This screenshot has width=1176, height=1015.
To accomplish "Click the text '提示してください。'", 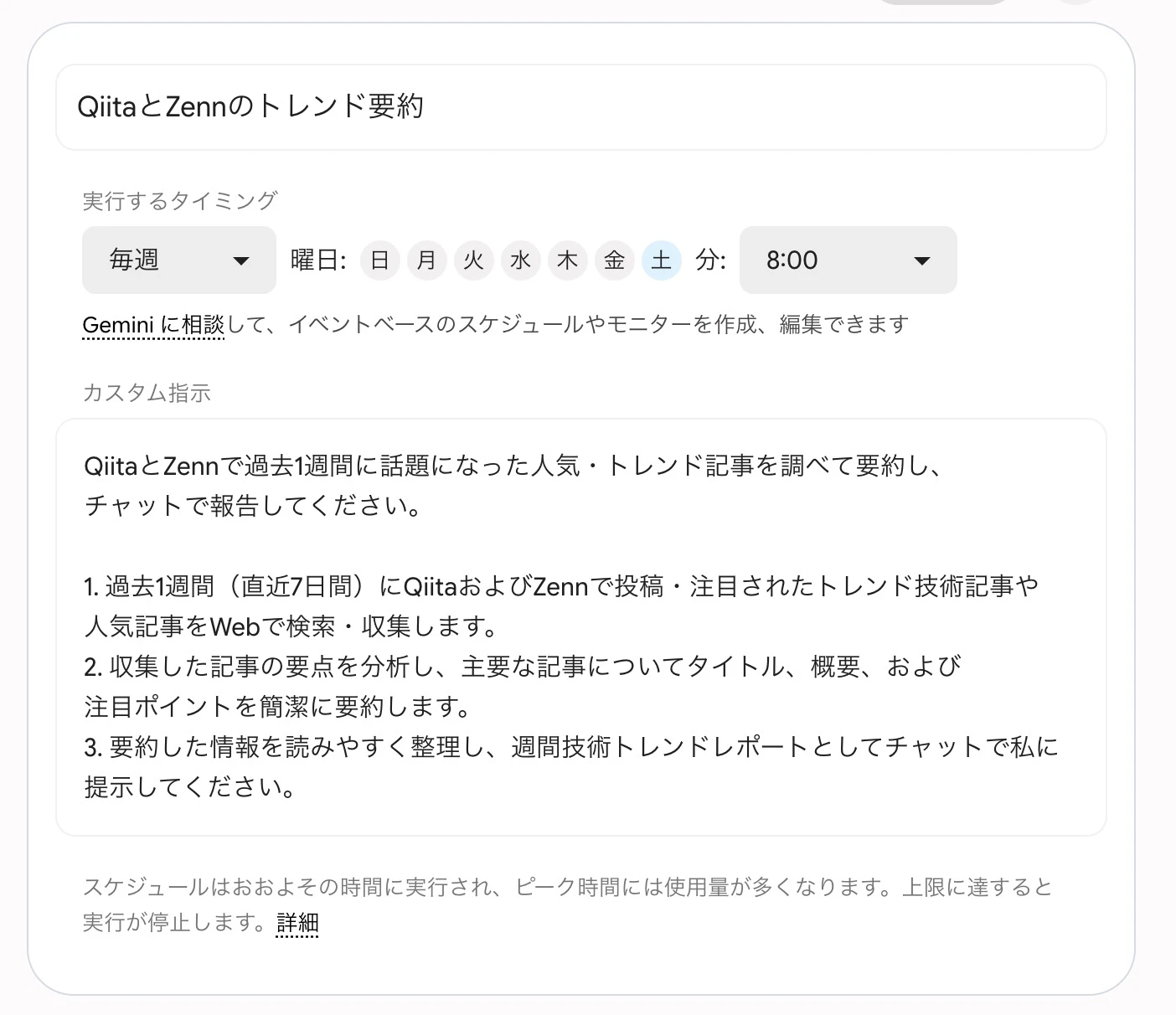I will [x=190, y=787].
